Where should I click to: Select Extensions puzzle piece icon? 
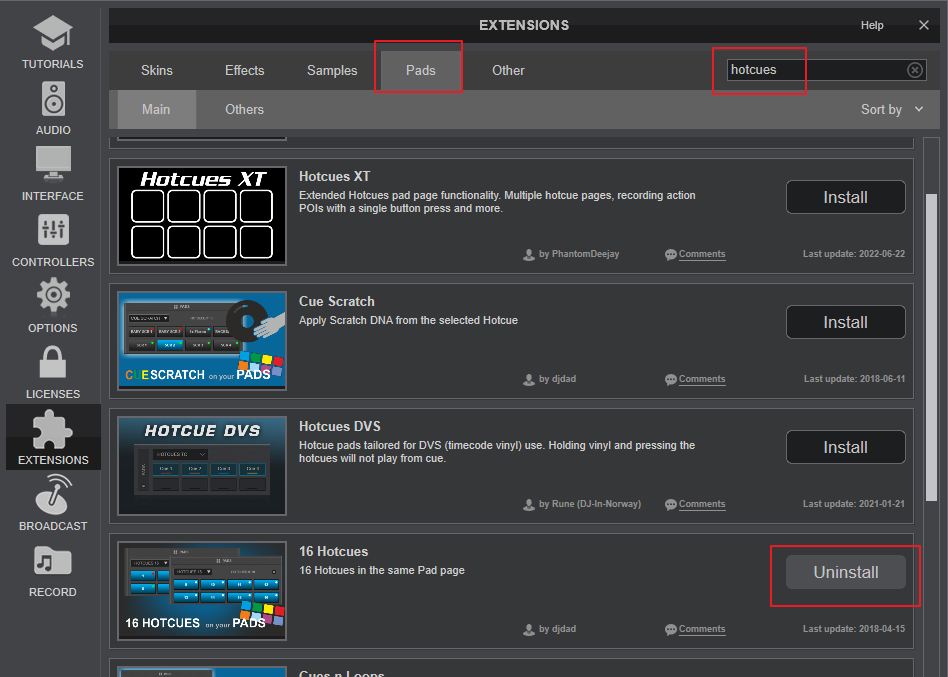[x=53, y=429]
